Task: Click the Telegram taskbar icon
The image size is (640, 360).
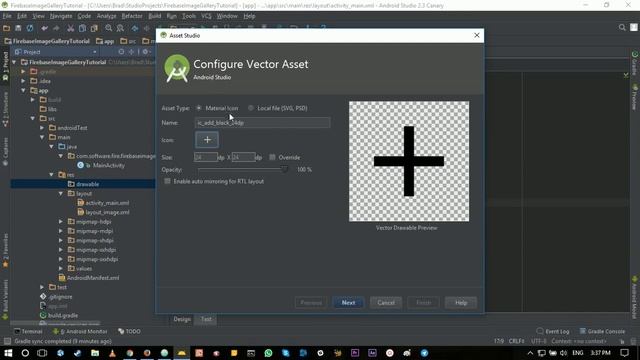Action: [x=424, y=353]
